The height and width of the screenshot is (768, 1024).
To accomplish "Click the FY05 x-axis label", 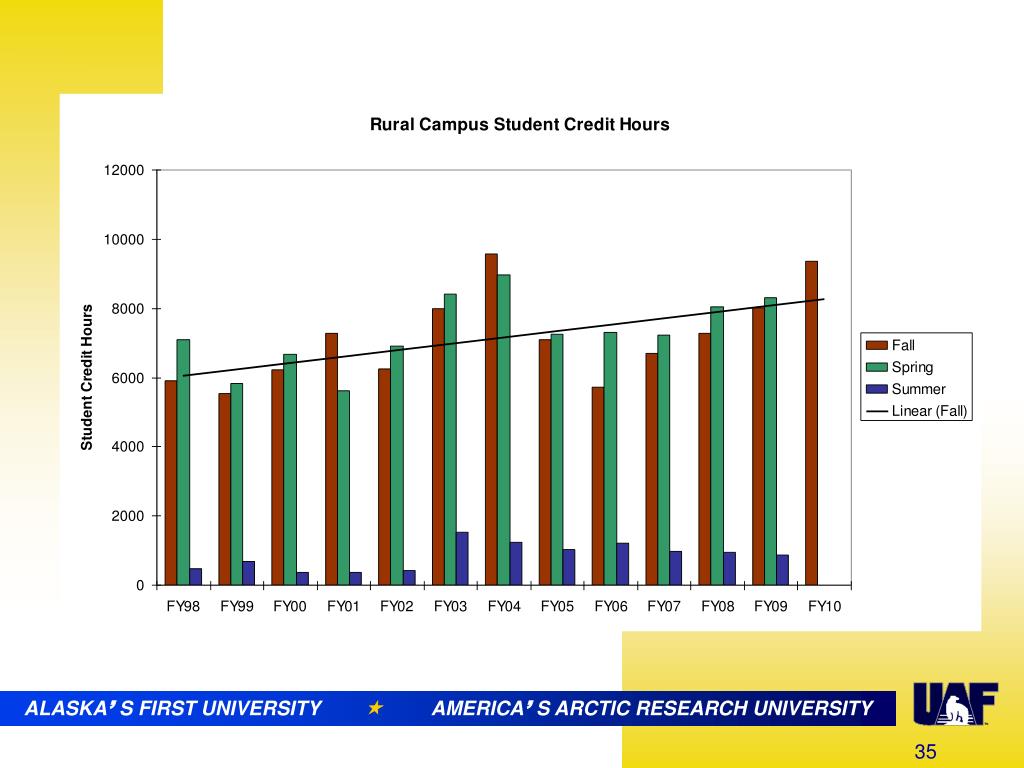I will (x=557, y=607).
